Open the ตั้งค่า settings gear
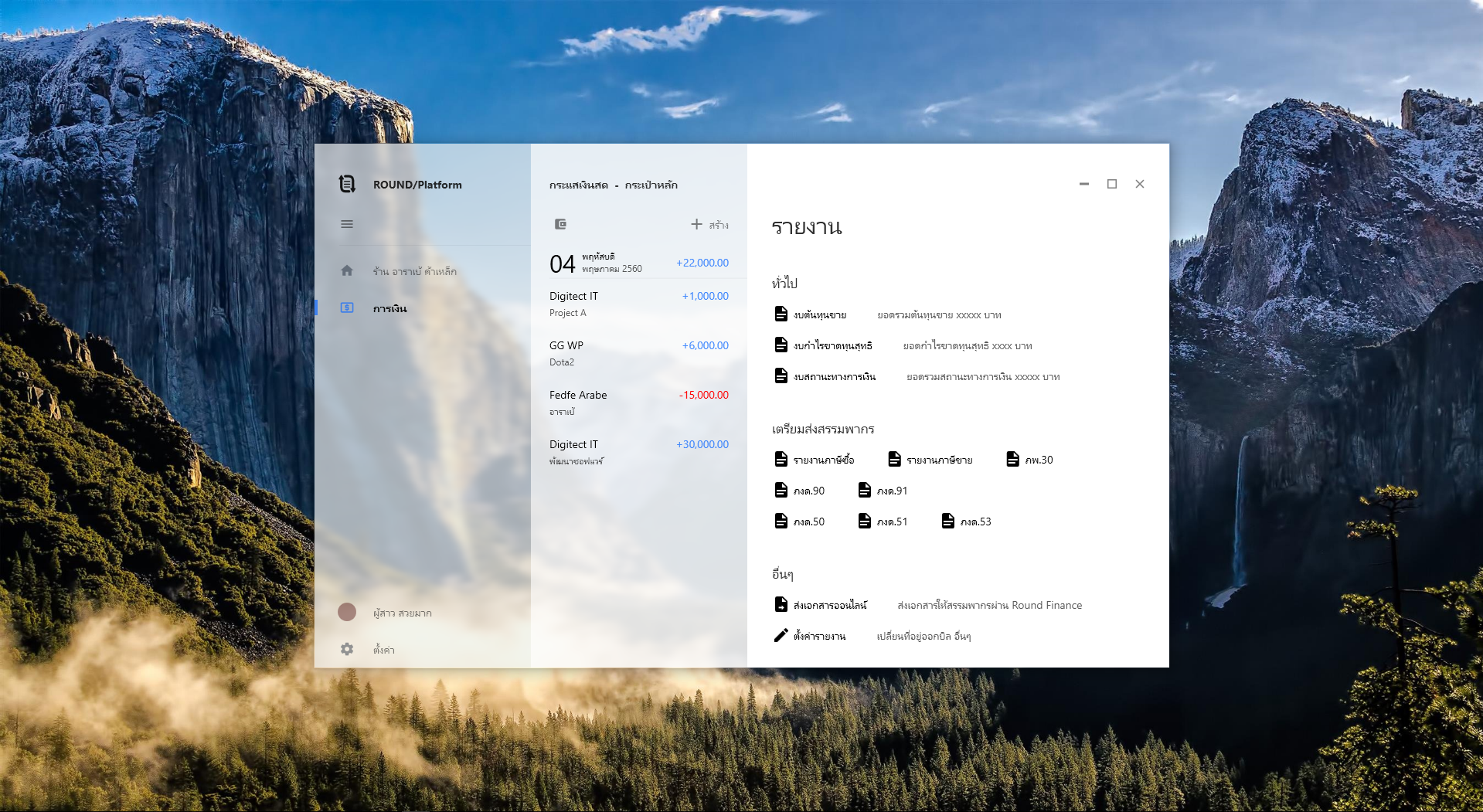The height and width of the screenshot is (812, 1483). (347, 649)
